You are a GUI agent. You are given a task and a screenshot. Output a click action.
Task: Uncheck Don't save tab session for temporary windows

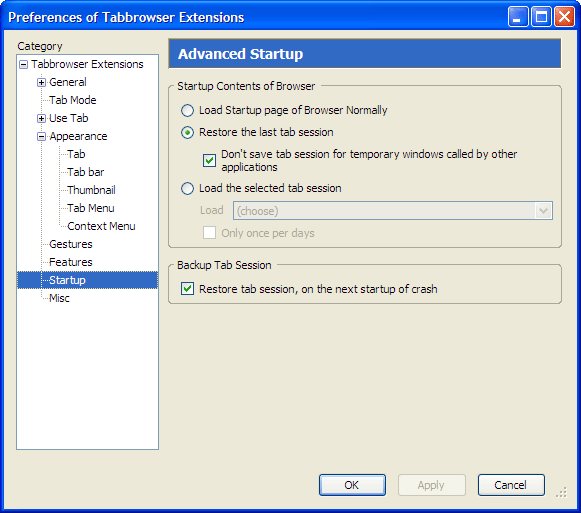(x=209, y=160)
